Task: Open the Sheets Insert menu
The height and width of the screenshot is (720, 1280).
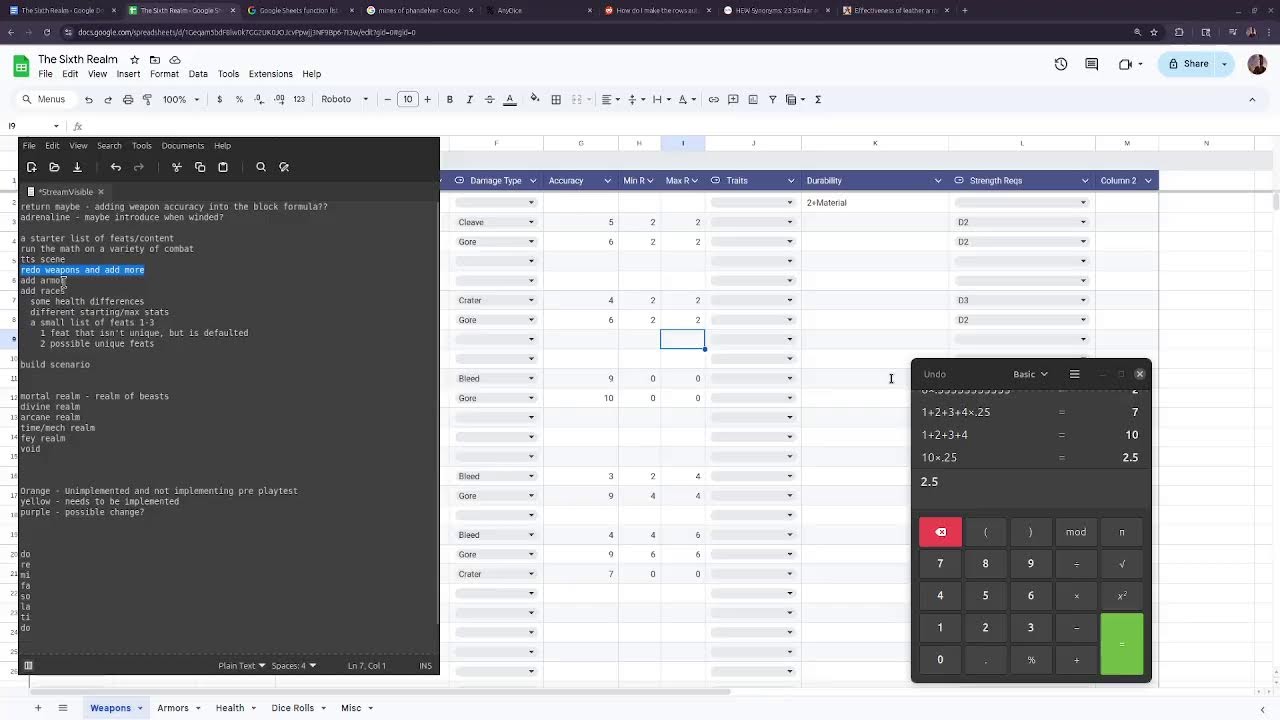Action: [128, 74]
